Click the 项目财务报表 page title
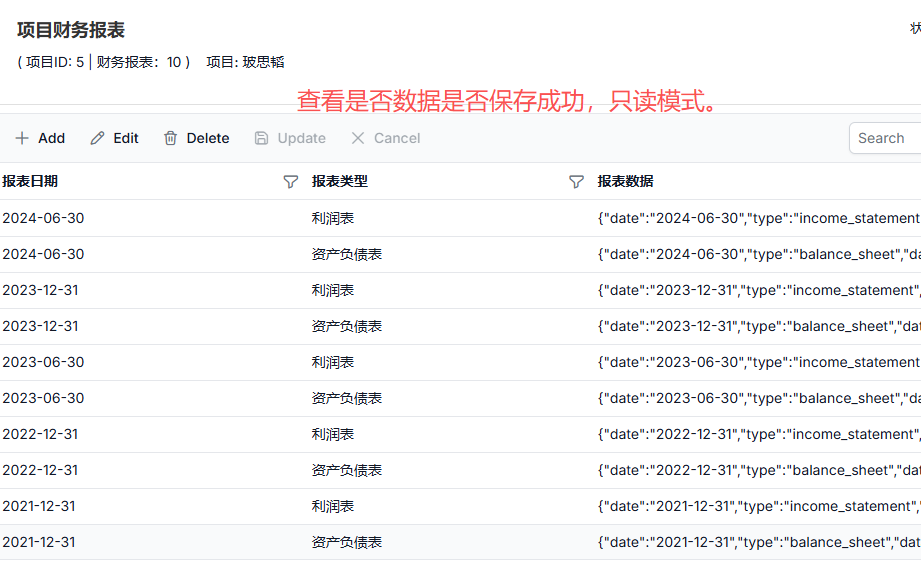This screenshot has height=564, width=921. tap(71, 30)
